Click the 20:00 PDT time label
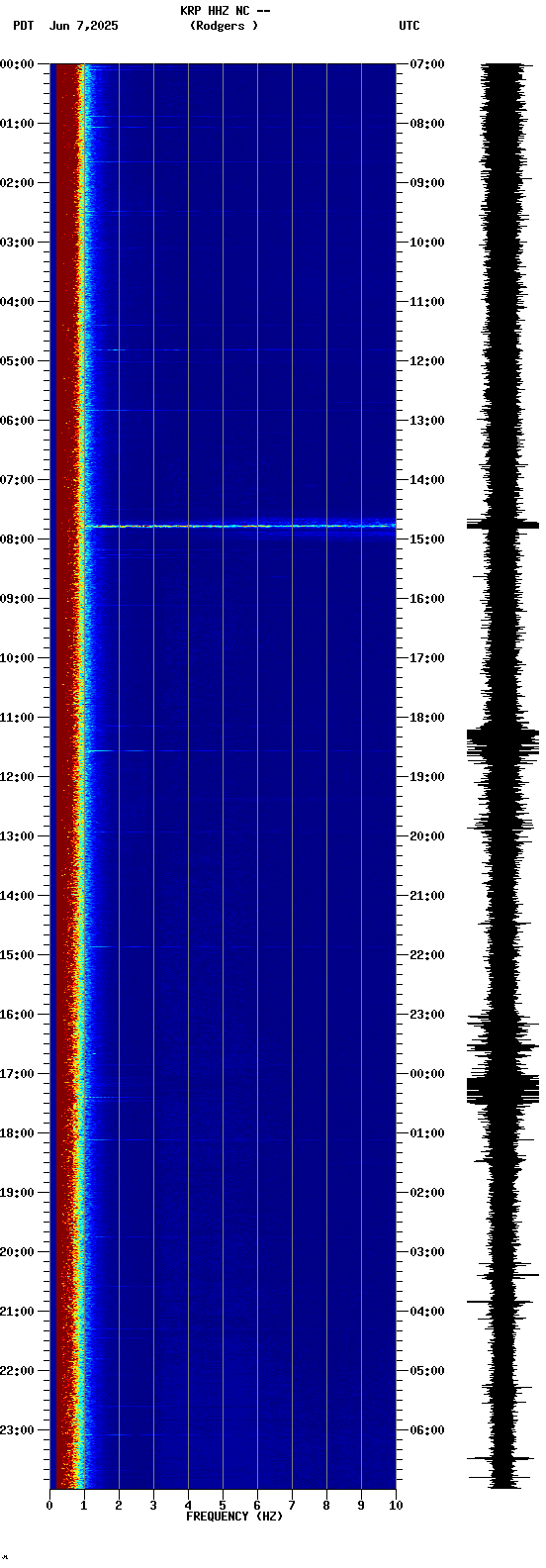 pos(17,1252)
